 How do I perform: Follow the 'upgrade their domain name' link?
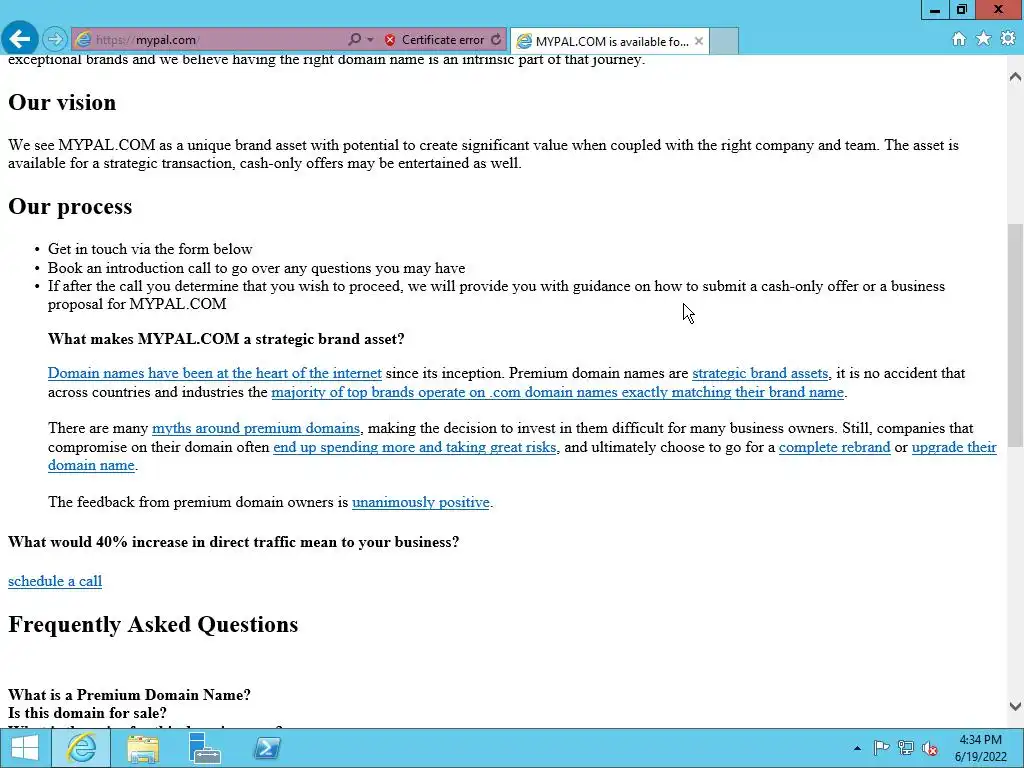point(954,447)
